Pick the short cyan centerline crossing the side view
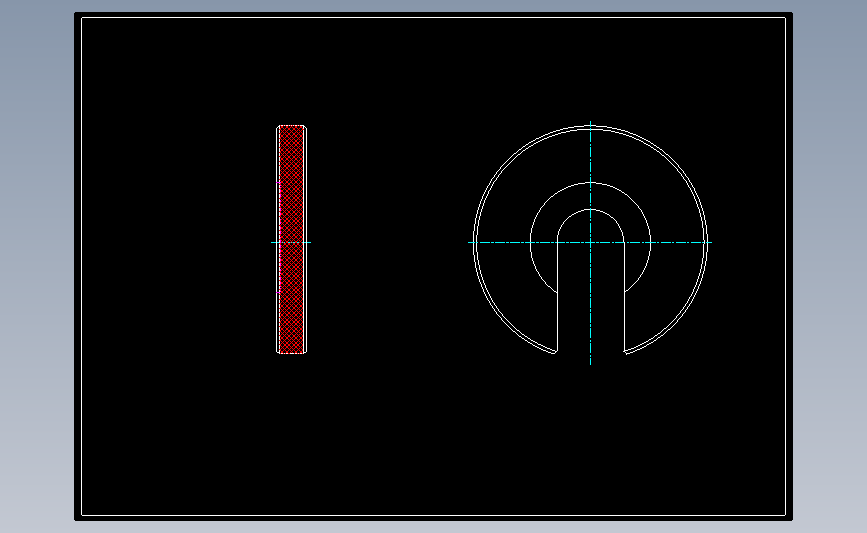This screenshot has height=533, width=867. pyautogui.click(x=291, y=242)
